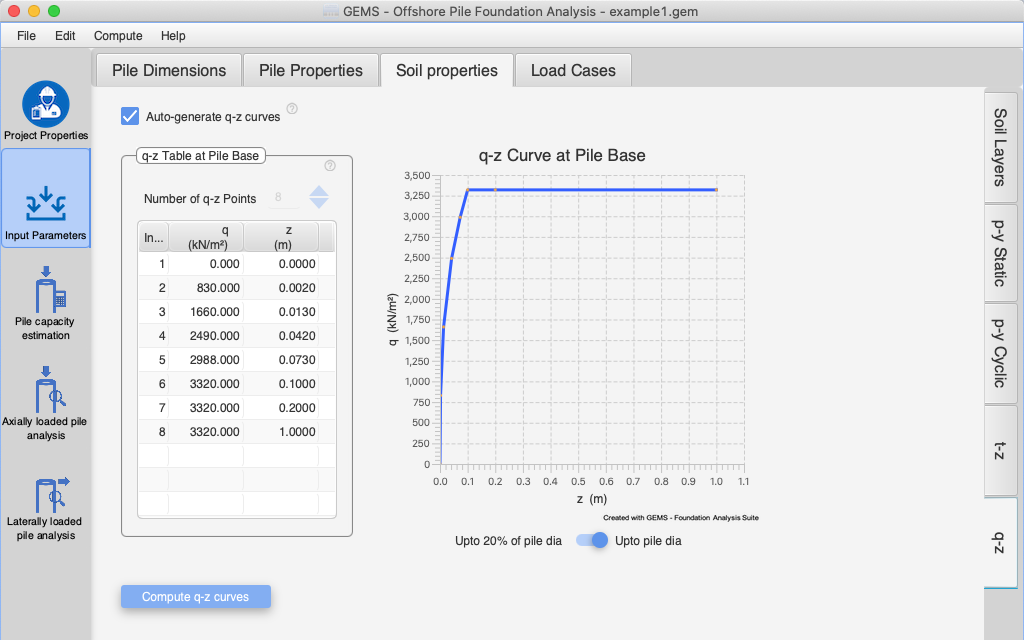The image size is (1024, 640).
Task: Open the p-y Static side tab
Action: pos(1000,252)
